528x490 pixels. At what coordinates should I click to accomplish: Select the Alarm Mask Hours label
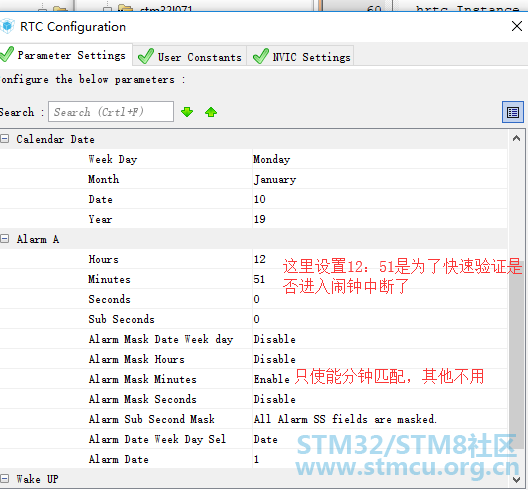pyautogui.click(x=136, y=359)
